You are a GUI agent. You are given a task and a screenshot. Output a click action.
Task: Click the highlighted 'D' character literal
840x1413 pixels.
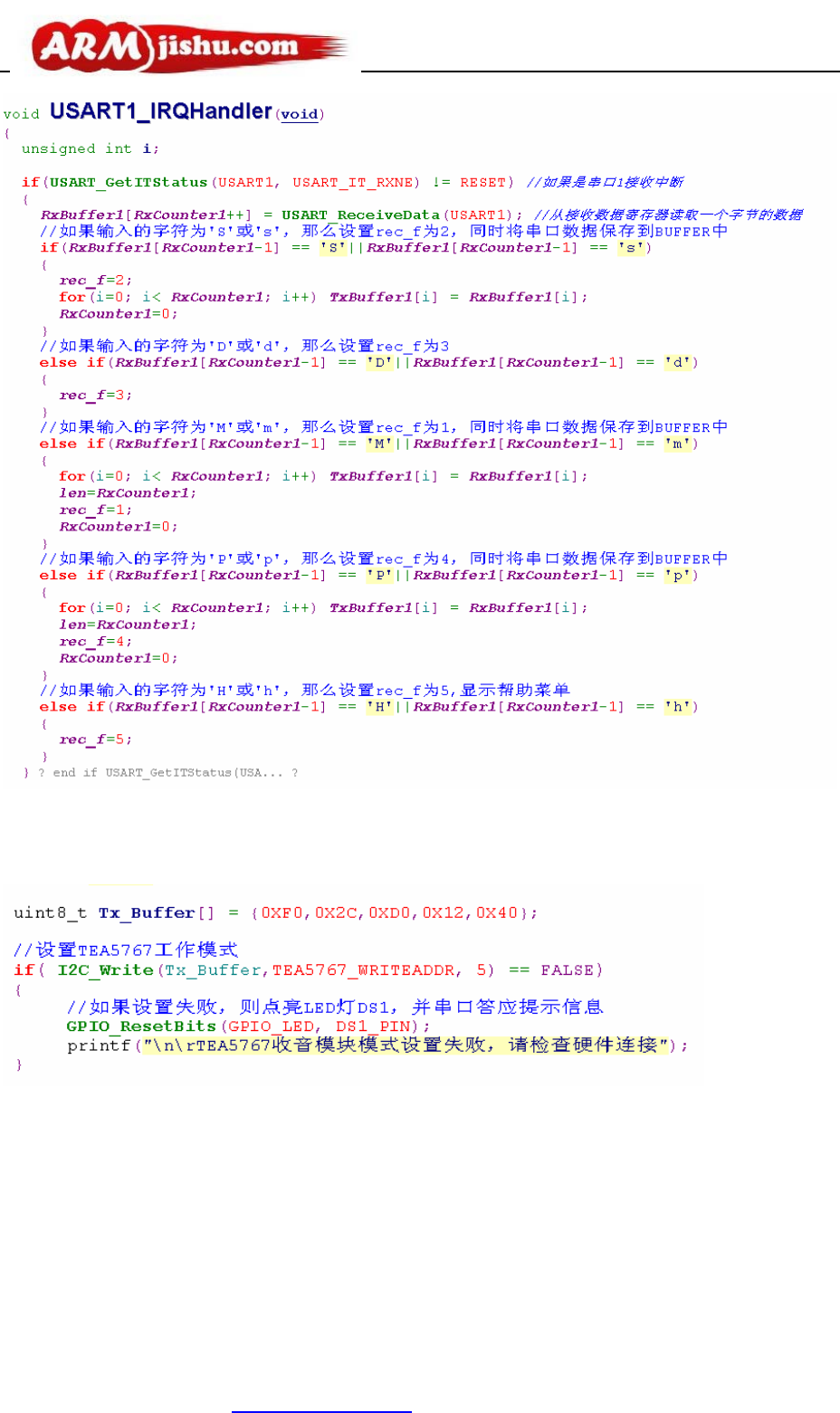click(x=380, y=362)
